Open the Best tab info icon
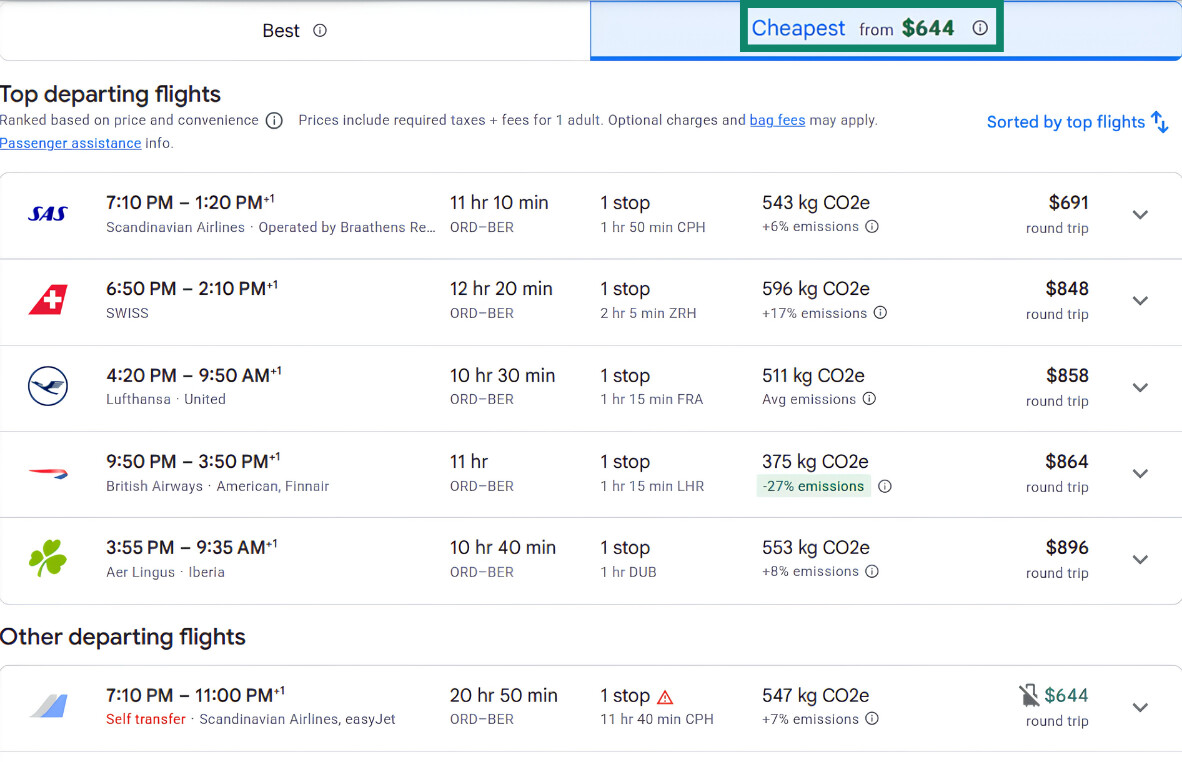This screenshot has height=762, width=1182. (320, 31)
